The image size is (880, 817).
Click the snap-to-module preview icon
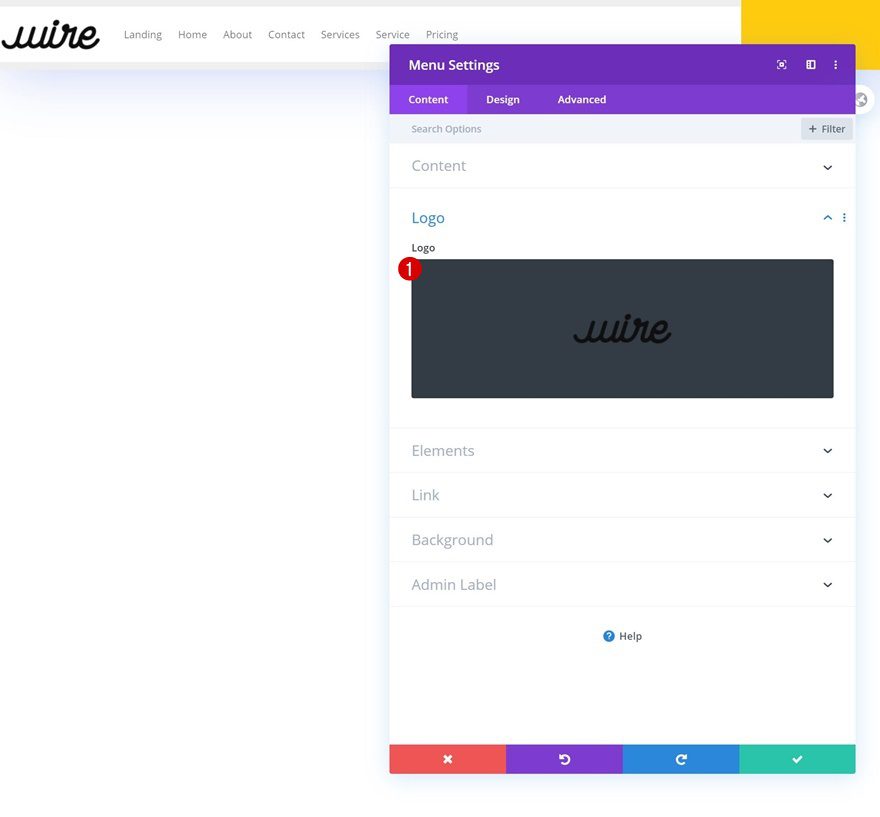(781, 64)
